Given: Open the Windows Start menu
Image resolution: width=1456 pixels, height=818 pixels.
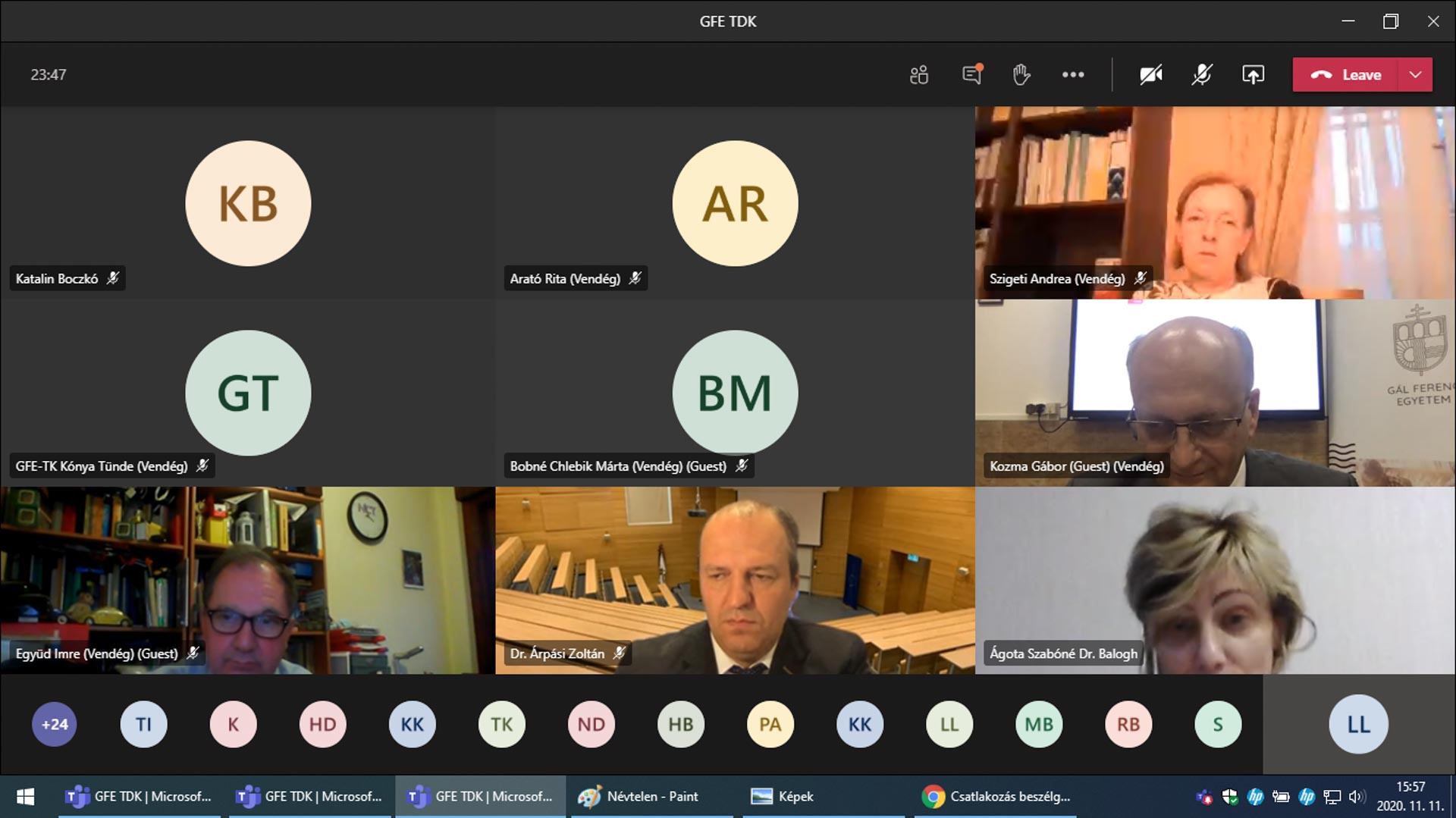Looking at the screenshot, I should (26, 797).
